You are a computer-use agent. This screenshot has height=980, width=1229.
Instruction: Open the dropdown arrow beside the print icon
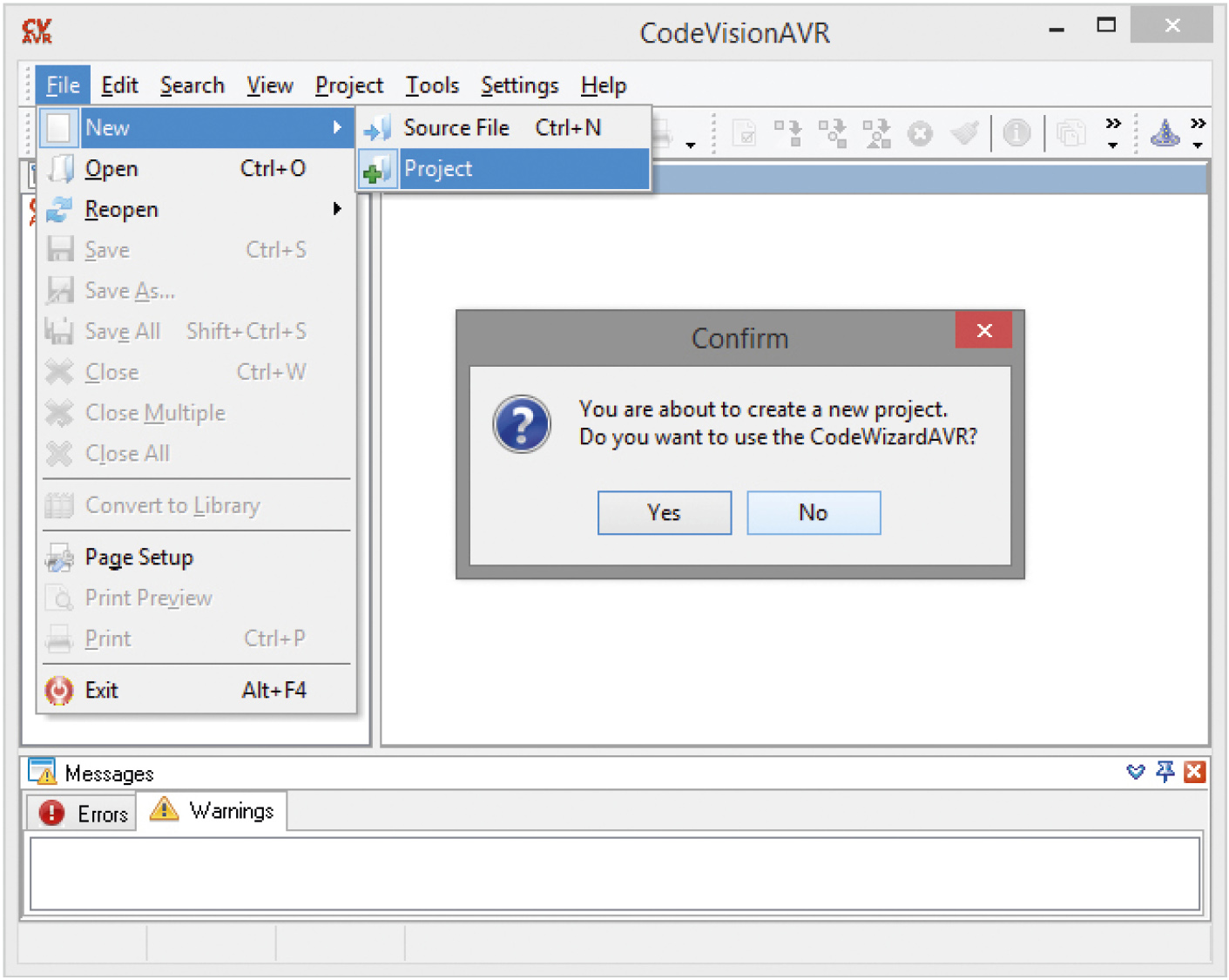coord(691,145)
